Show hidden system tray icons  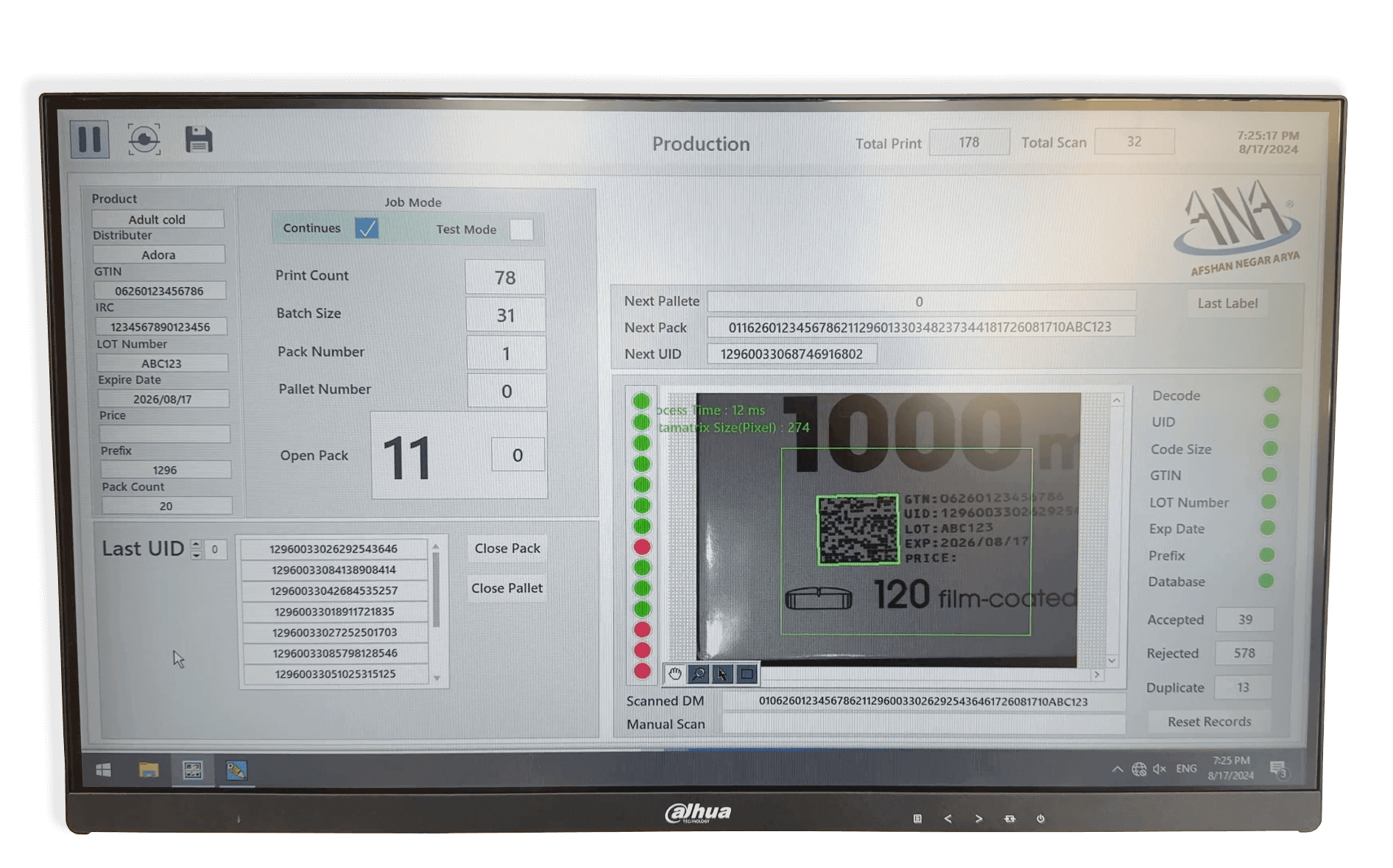[1117, 769]
